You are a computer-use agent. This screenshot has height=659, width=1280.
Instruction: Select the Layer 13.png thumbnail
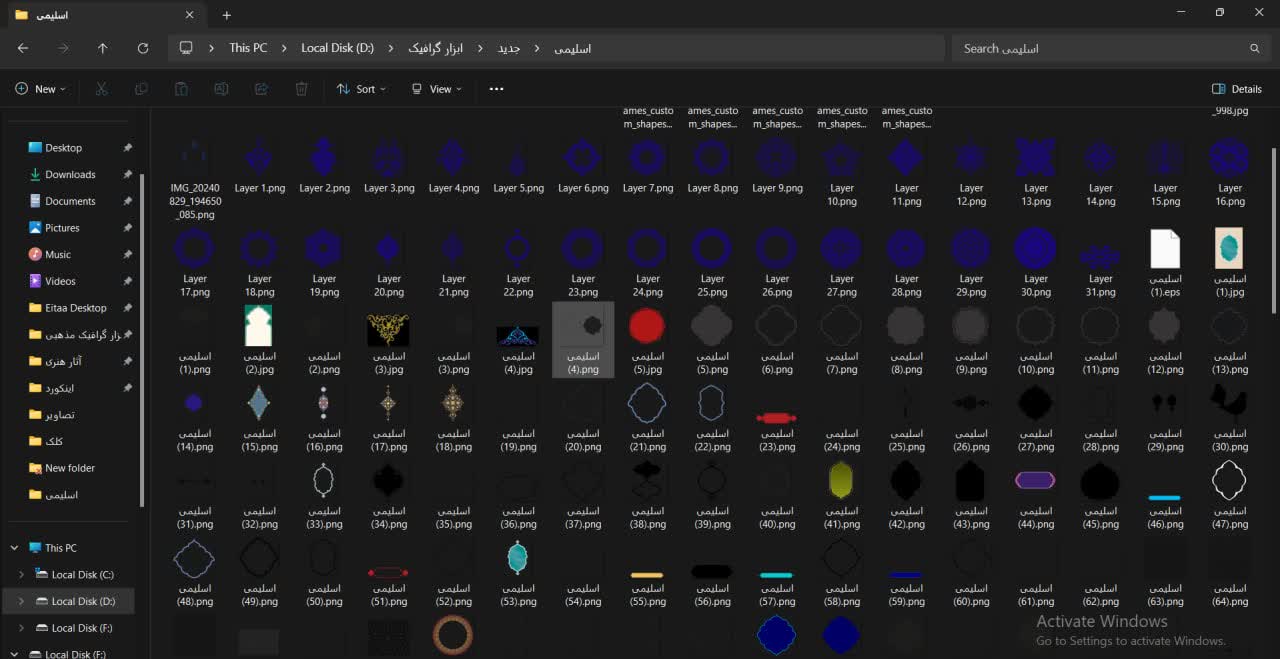1036,160
